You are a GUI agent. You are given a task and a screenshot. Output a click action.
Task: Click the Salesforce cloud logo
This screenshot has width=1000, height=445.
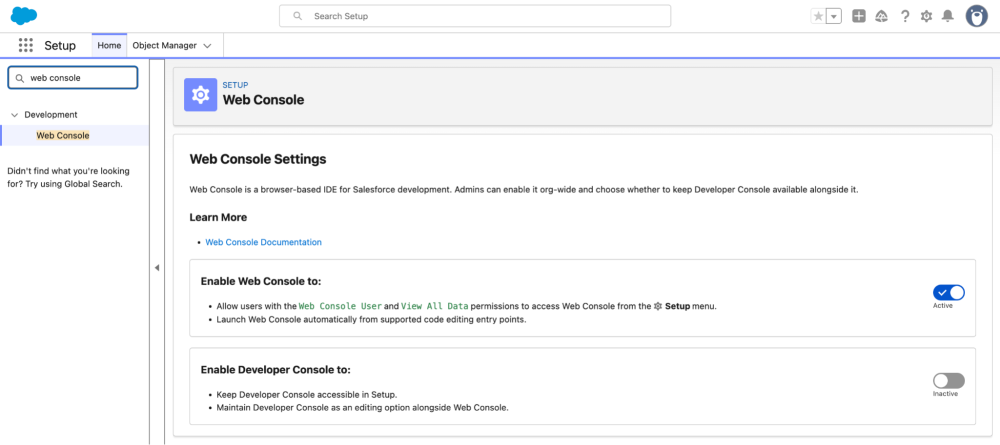tap(24, 16)
